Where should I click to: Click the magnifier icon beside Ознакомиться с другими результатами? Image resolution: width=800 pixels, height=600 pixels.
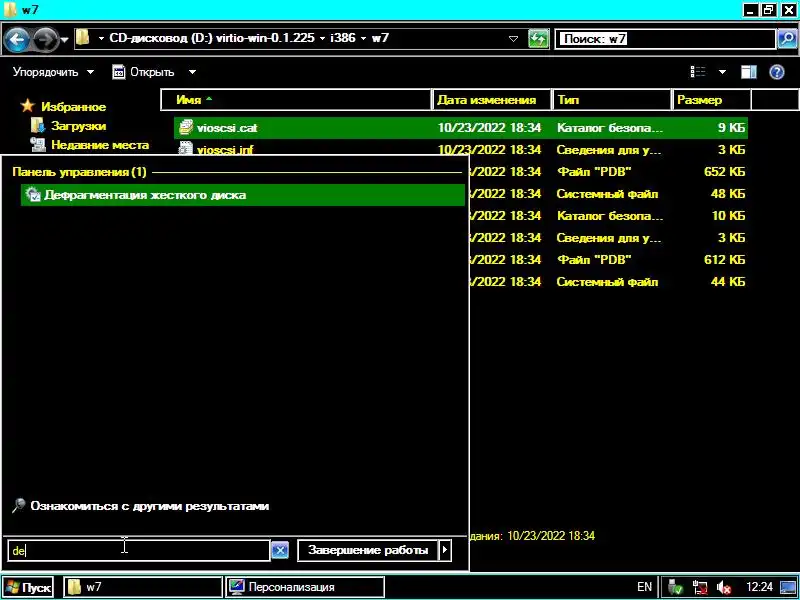point(18,506)
